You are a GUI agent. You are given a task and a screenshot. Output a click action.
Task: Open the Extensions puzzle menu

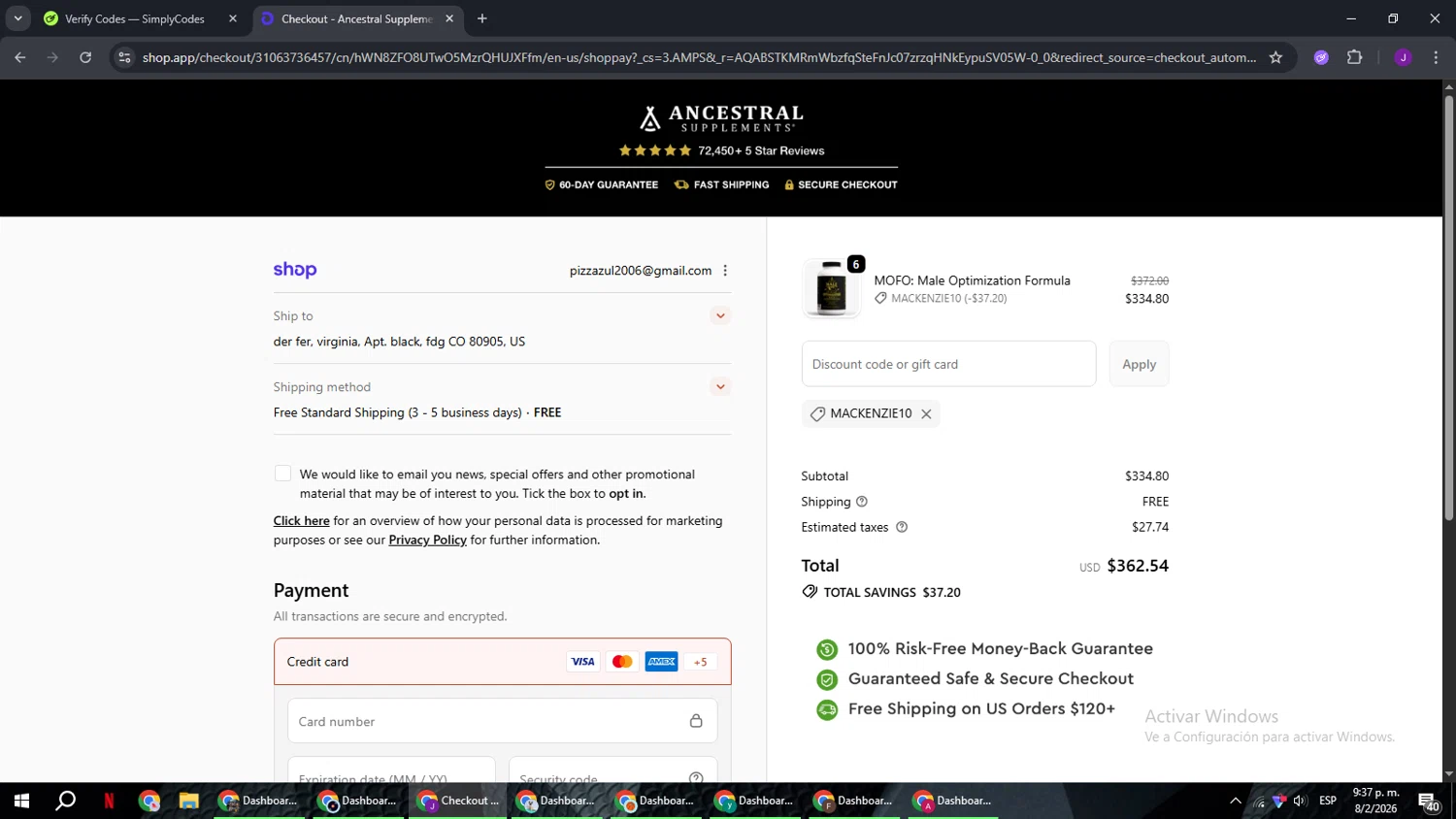[x=1355, y=57]
